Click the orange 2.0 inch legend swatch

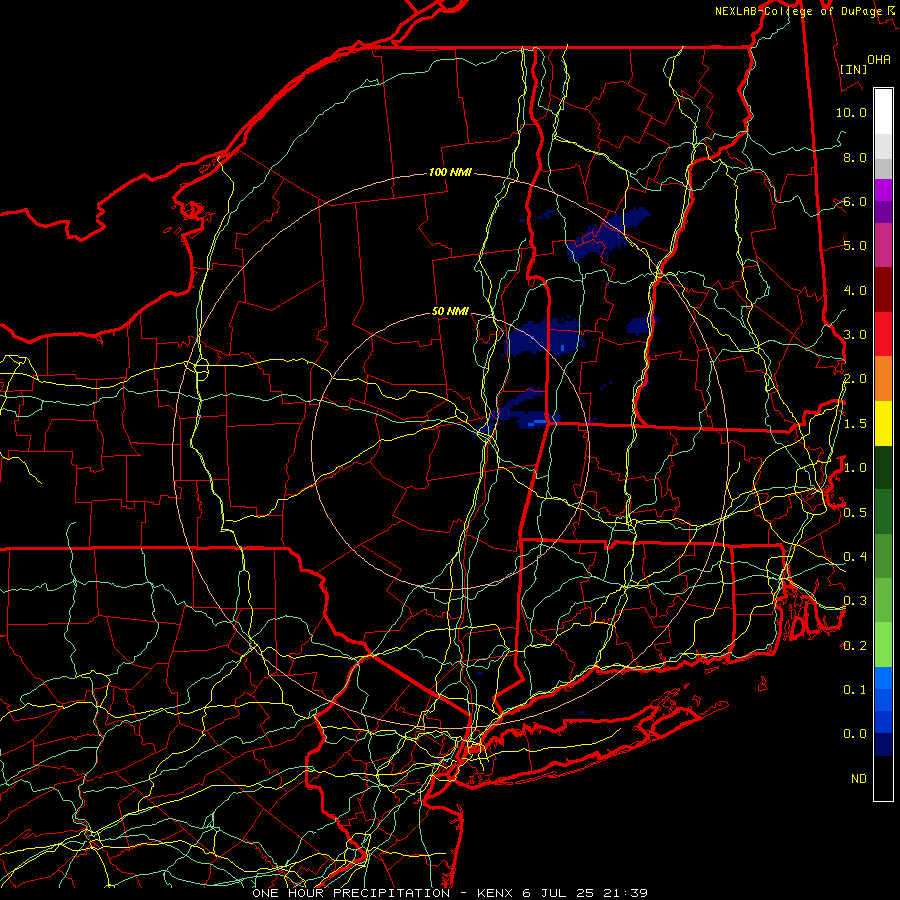pos(883,379)
